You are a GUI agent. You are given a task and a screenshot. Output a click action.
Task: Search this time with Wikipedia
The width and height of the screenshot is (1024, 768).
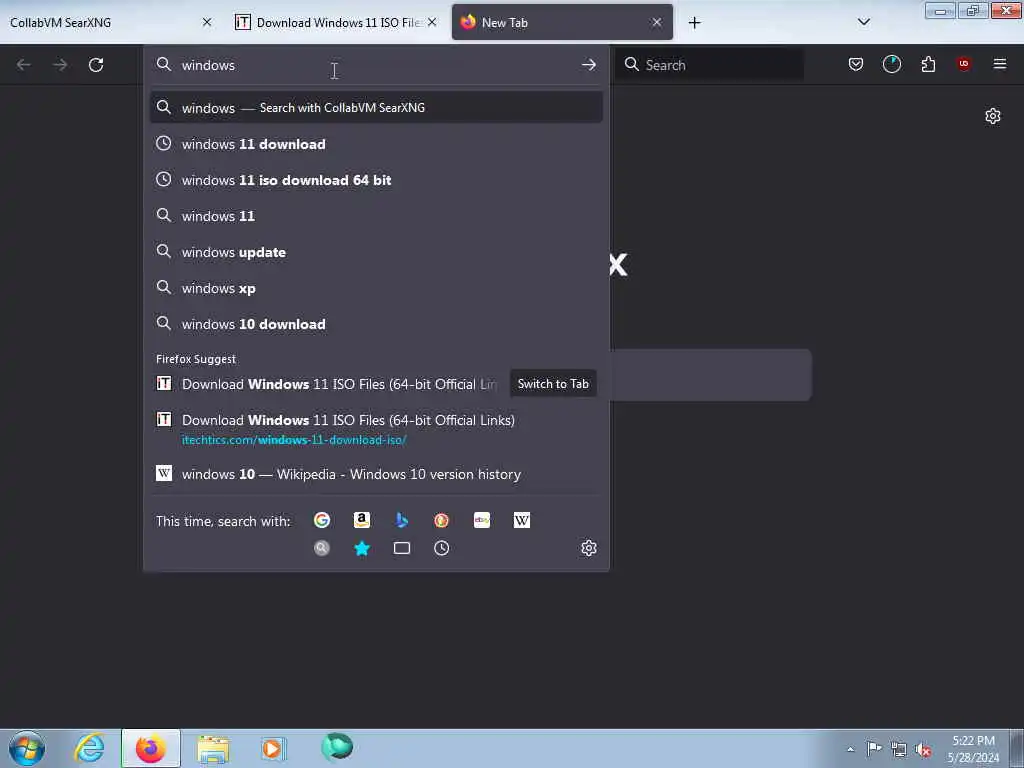[522, 520]
